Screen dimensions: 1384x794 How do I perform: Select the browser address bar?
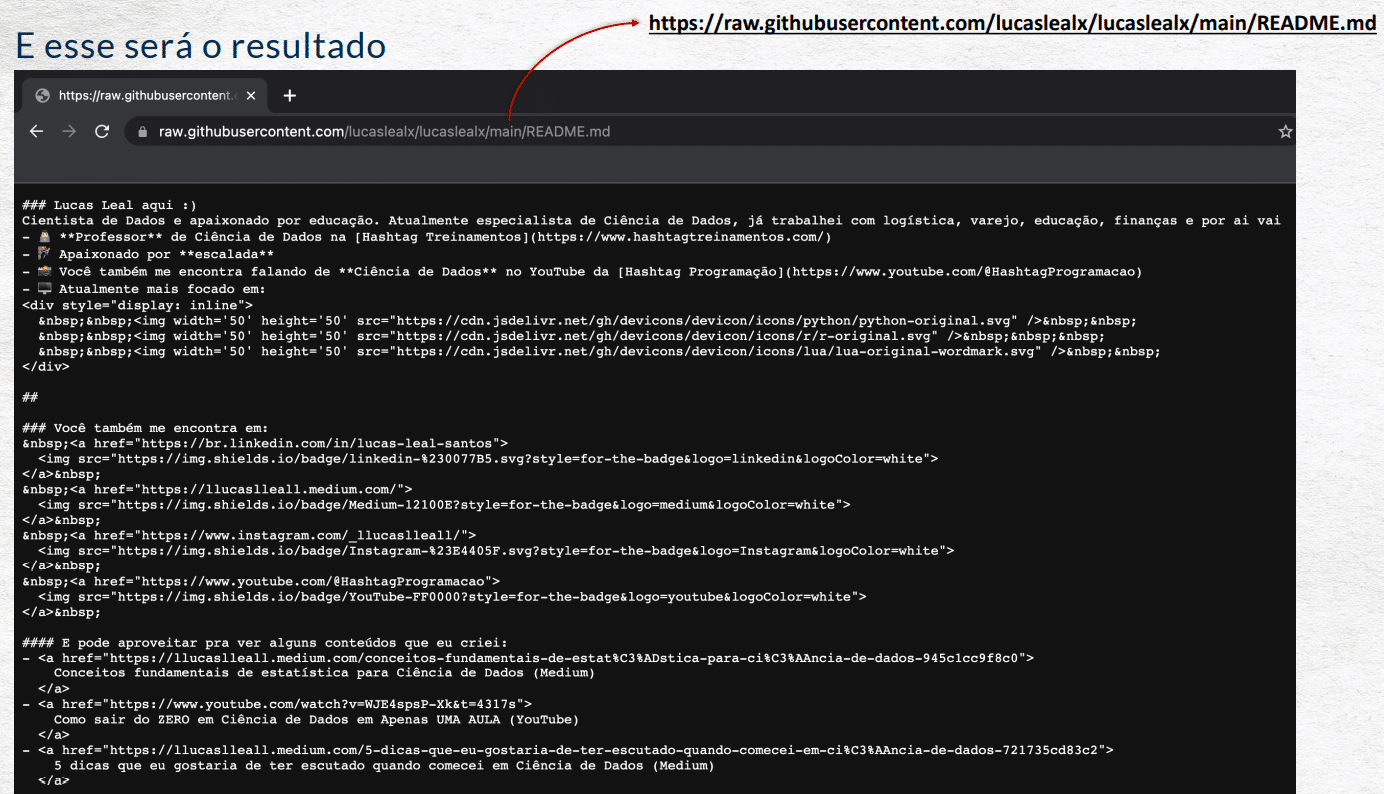coord(400,131)
